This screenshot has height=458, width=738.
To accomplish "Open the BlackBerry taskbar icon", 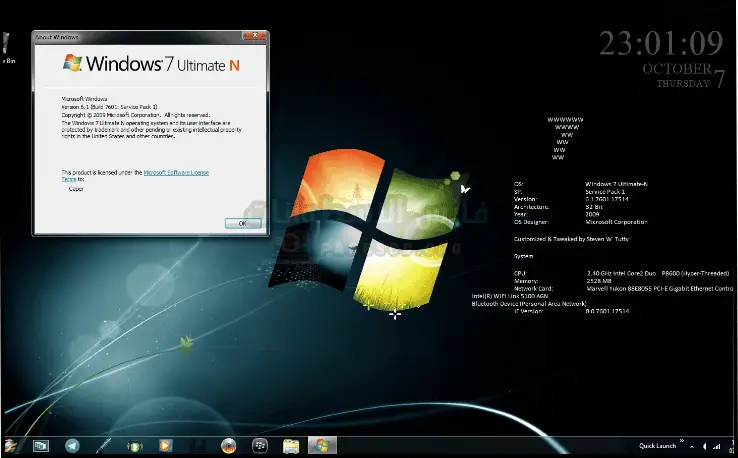I will (x=260, y=446).
